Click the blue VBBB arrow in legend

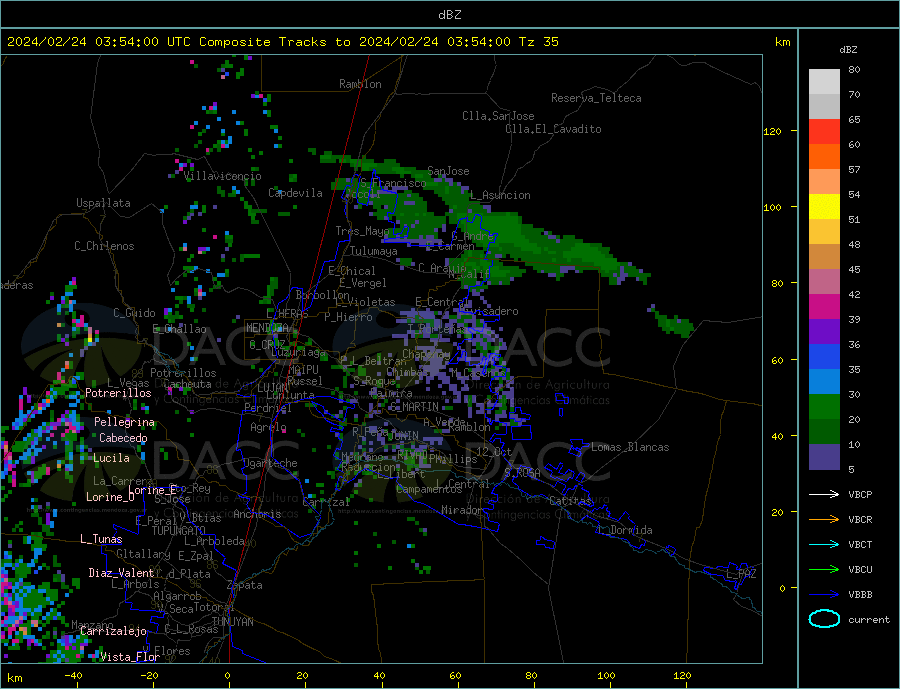(x=824, y=594)
